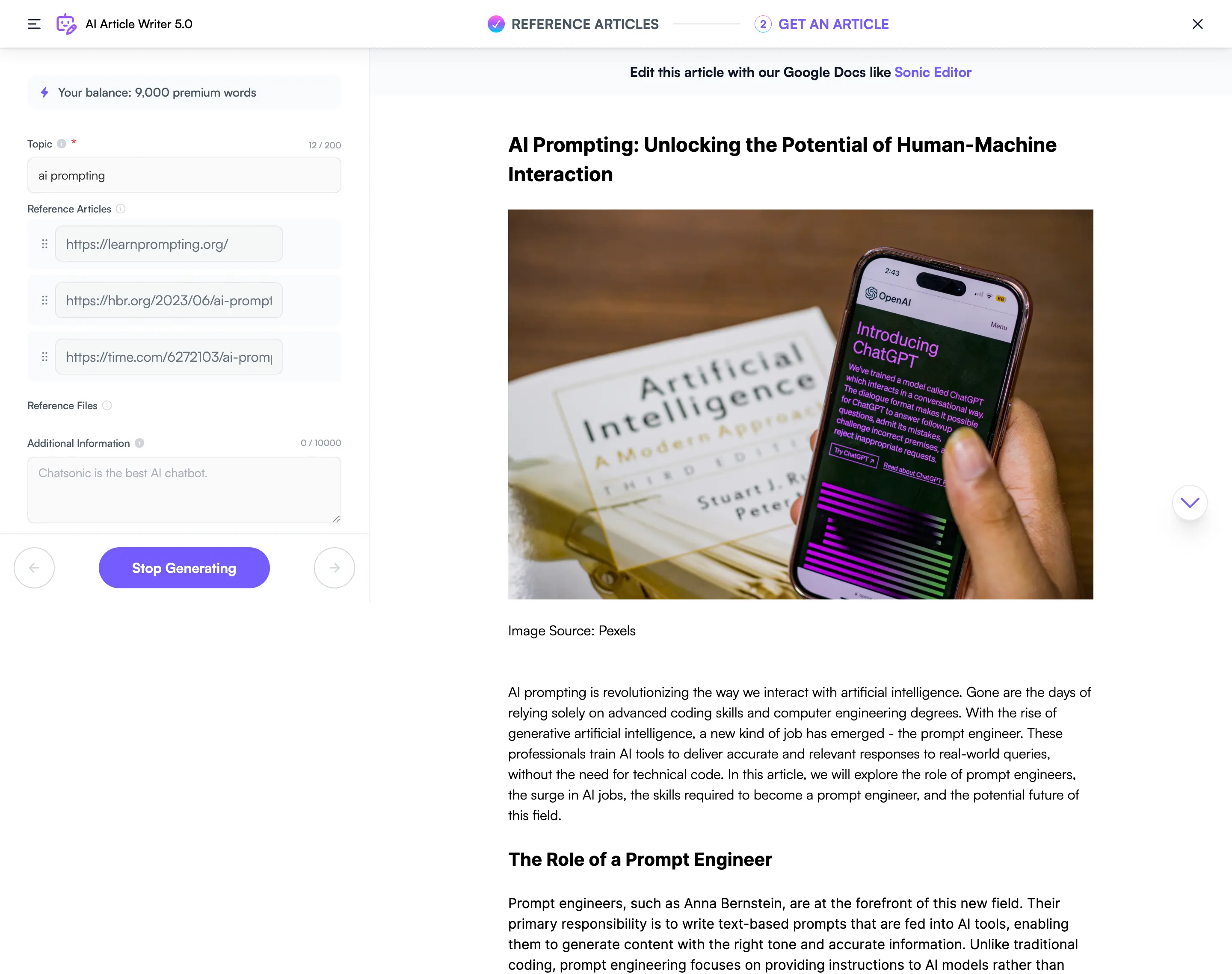Grab the drag handle beside learnprompting.org URL
Image resolution: width=1232 pixels, height=974 pixels.
[44, 244]
